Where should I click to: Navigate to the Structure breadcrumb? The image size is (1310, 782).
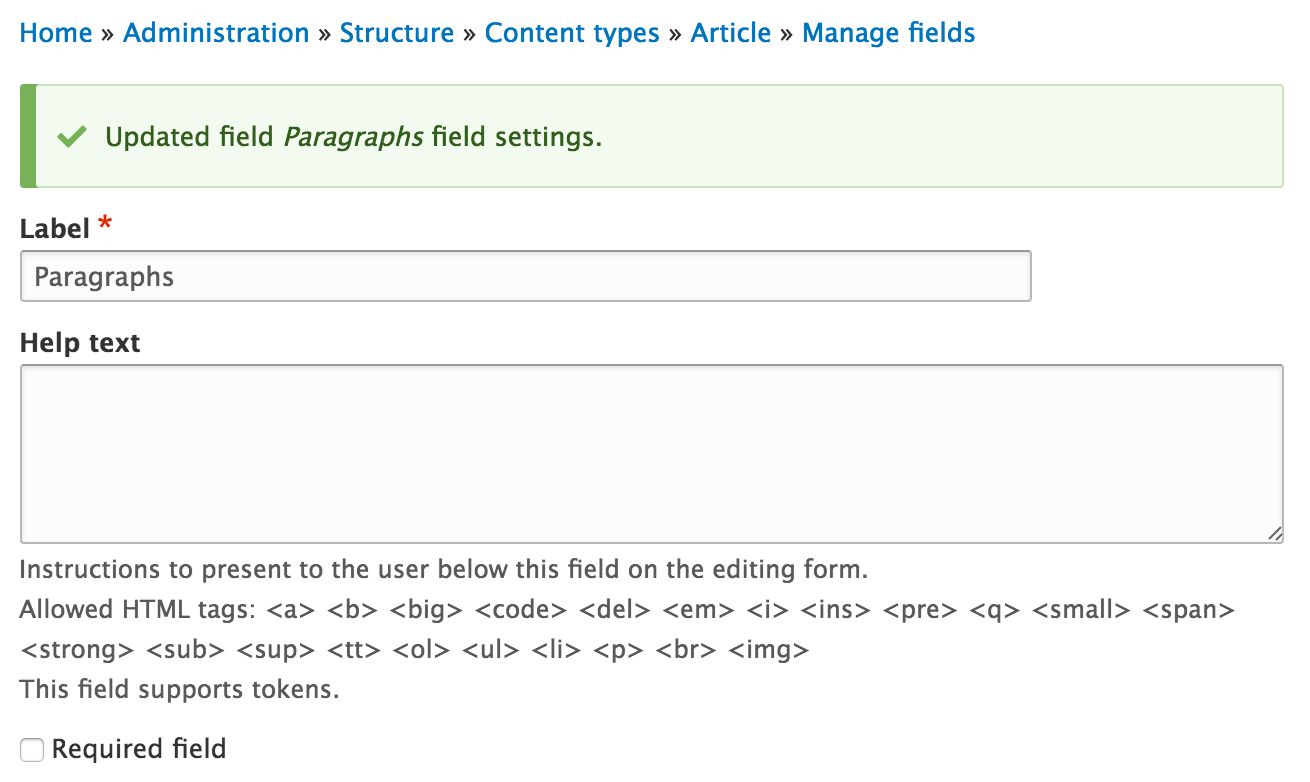(x=397, y=33)
